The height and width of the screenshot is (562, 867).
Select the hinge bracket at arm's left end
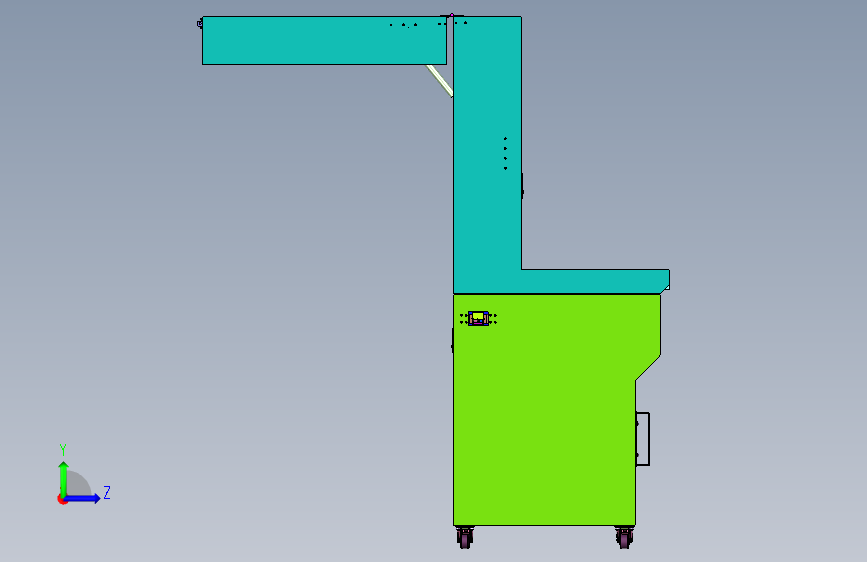(x=200, y=23)
